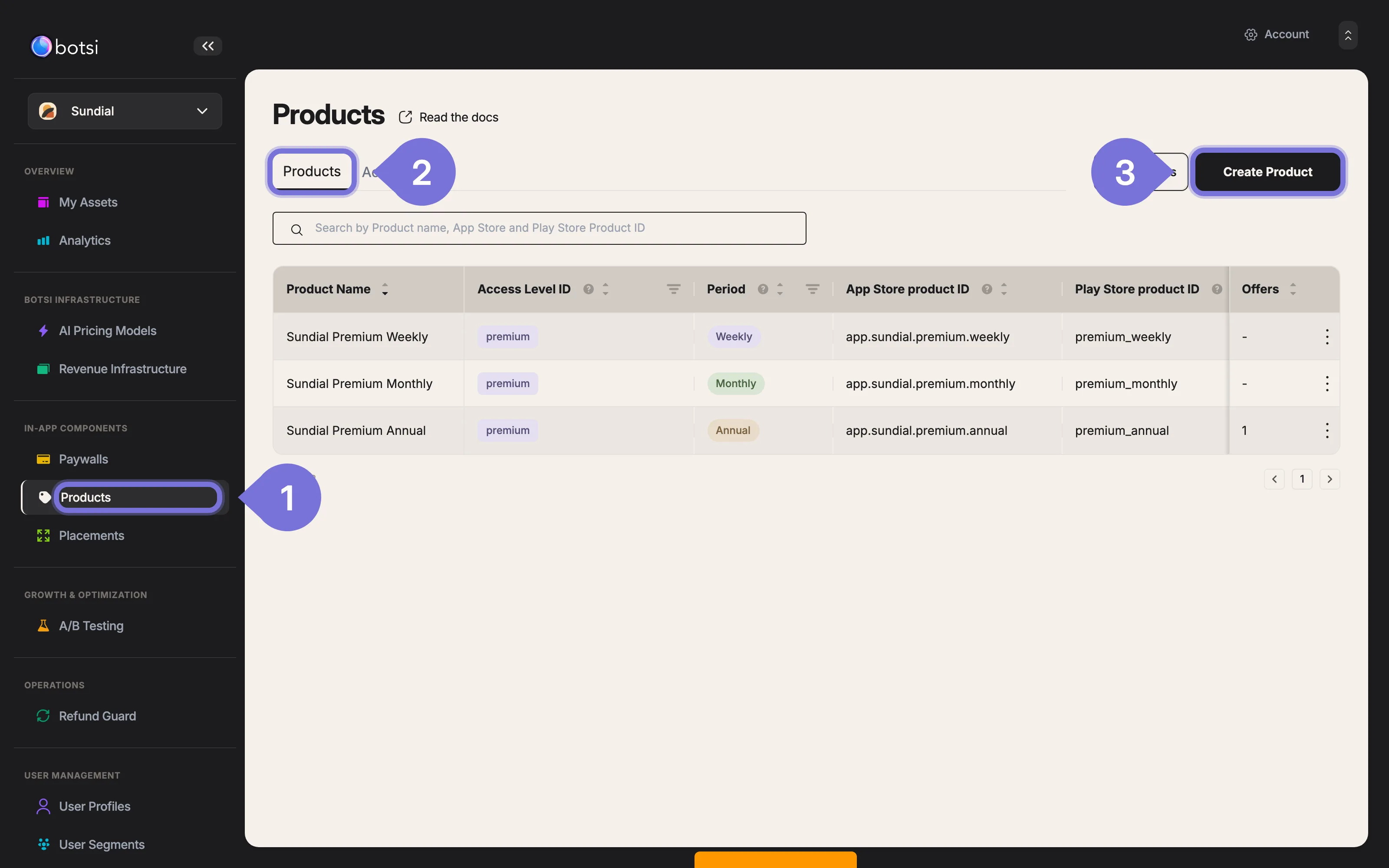Click premium_annual Play Store ID
1389x868 pixels.
[1122, 431]
